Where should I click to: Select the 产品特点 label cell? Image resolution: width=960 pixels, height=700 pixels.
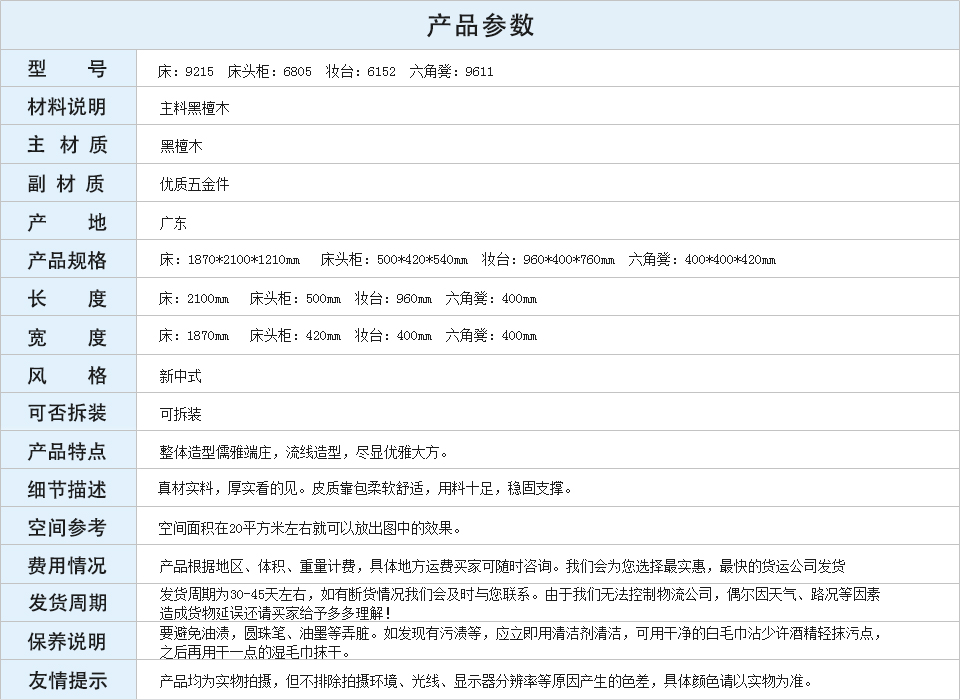68,450
